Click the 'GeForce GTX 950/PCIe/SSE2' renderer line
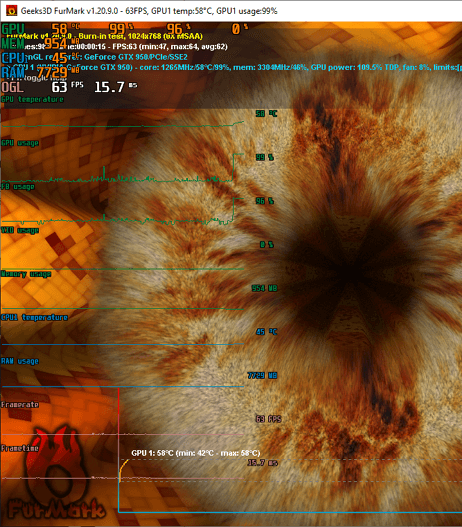Screen dimensions: 462x527 tap(136, 57)
